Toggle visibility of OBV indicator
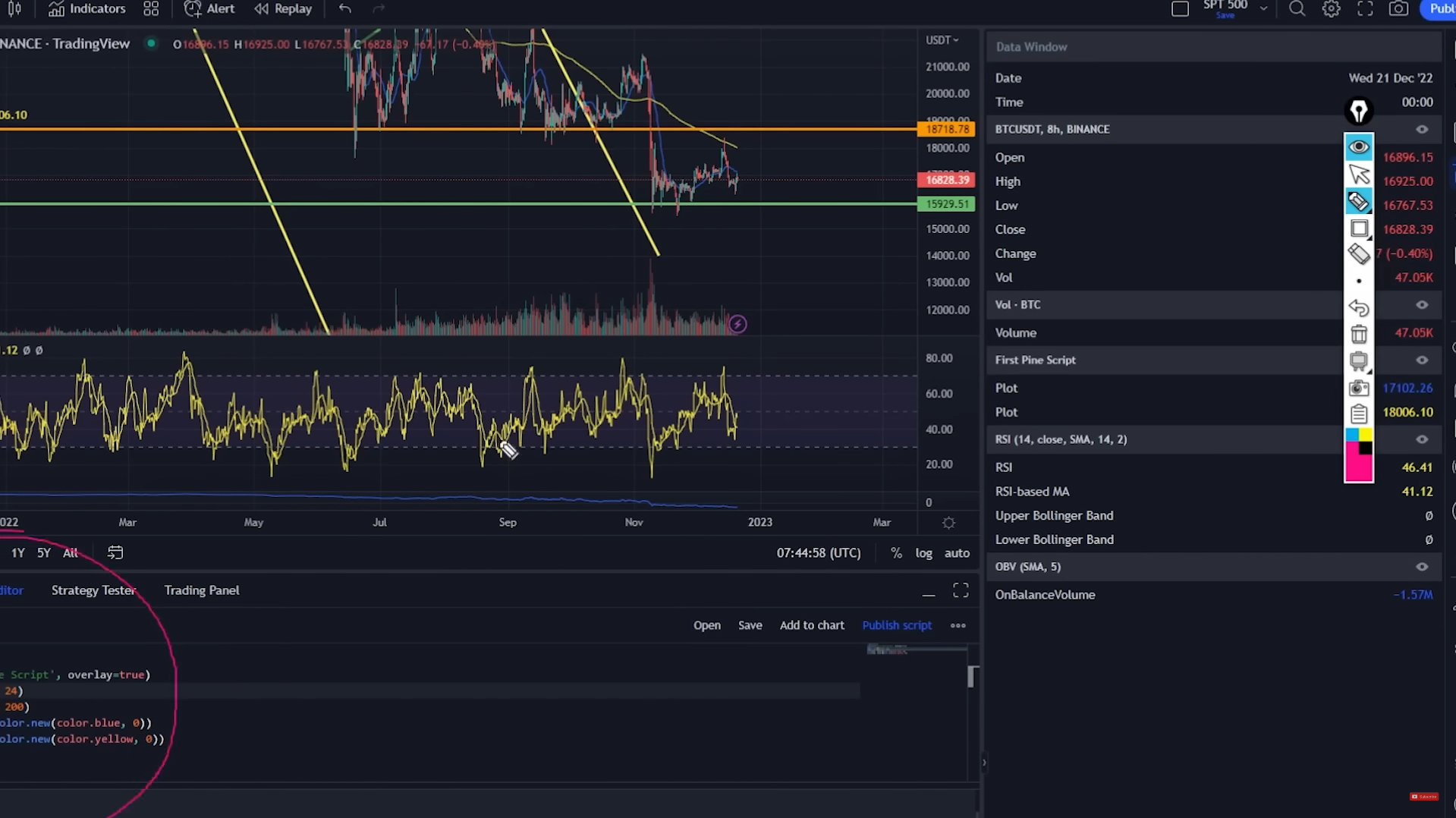The width and height of the screenshot is (1456, 818). pyautogui.click(x=1422, y=567)
